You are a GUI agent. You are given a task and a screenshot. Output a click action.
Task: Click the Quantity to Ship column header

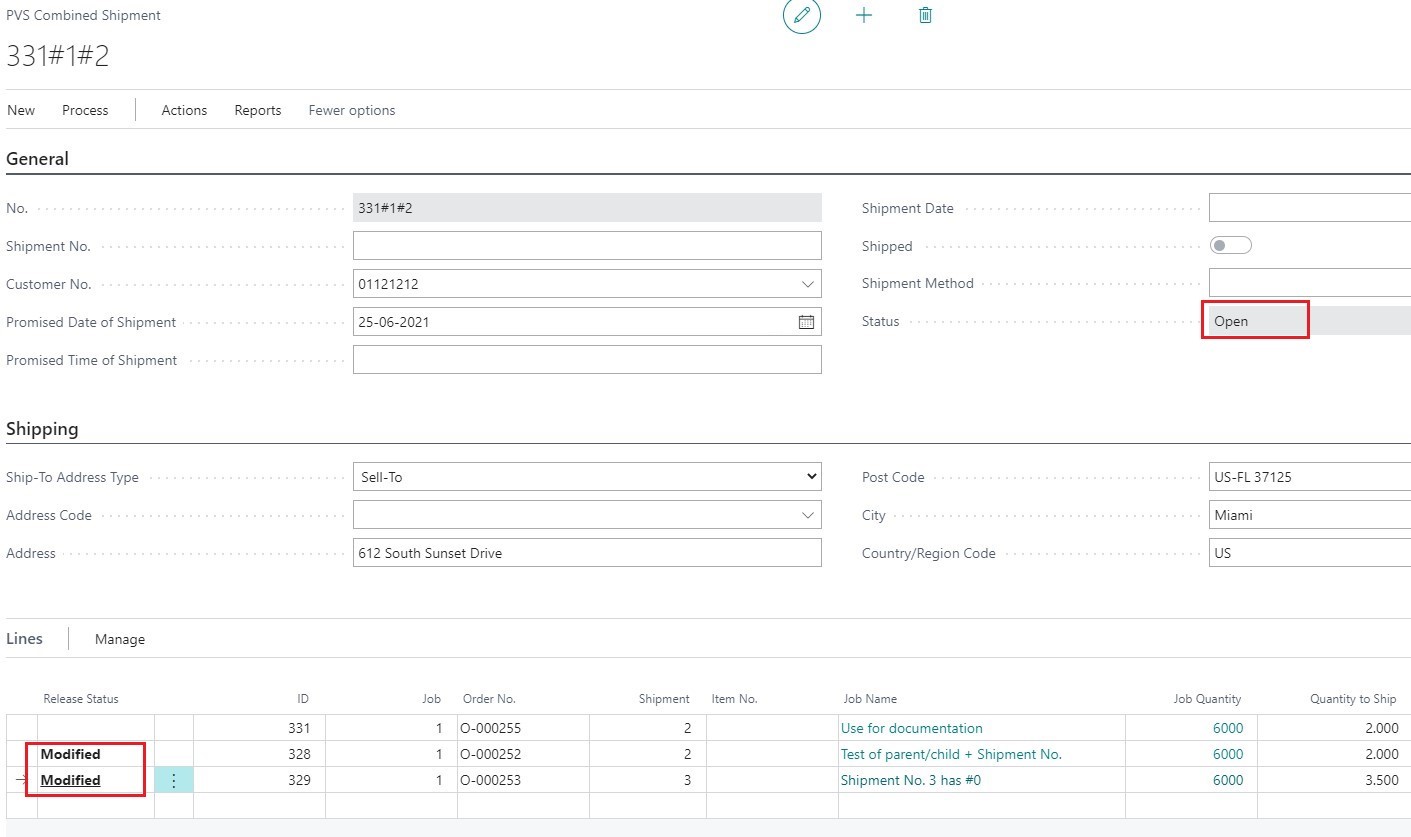pos(1353,699)
